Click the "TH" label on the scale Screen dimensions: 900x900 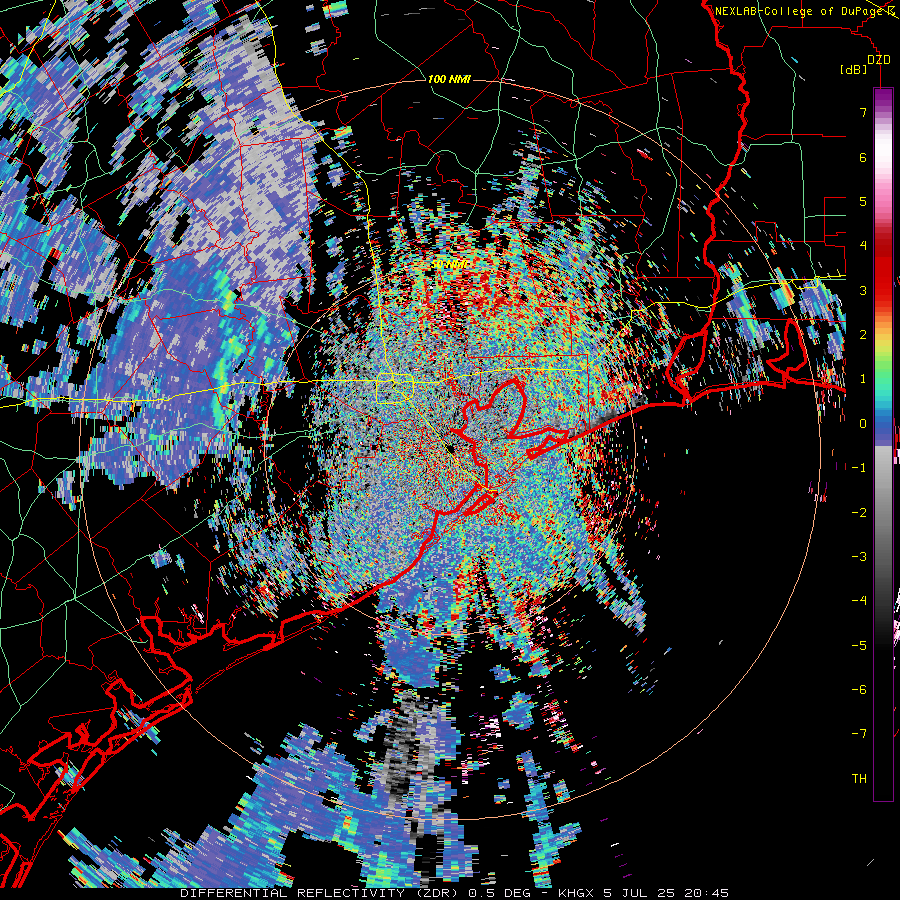coord(859,779)
